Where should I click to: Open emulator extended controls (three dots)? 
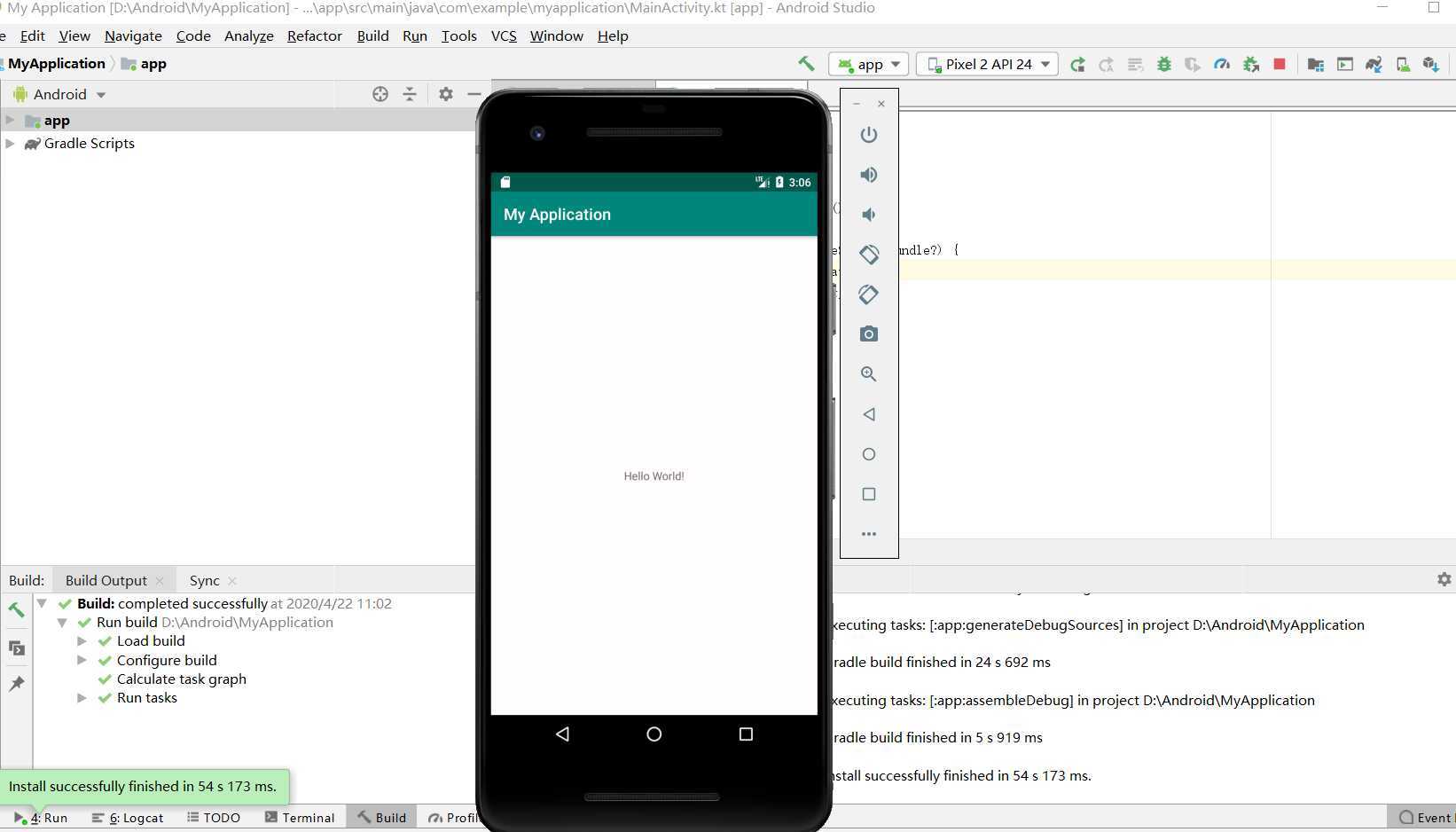click(x=869, y=534)
